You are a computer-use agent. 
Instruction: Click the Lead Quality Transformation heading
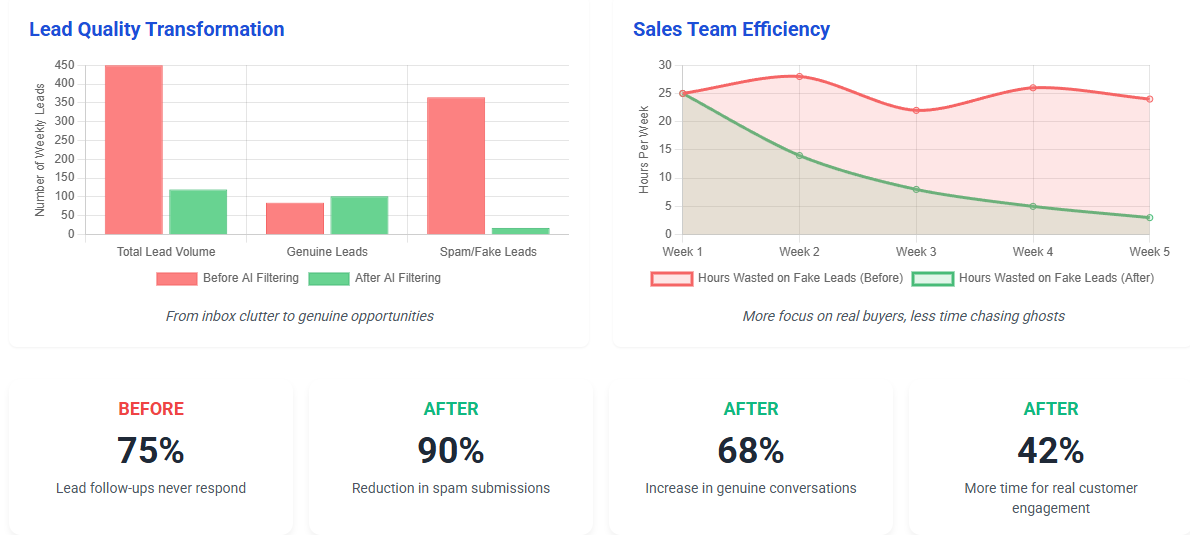point(157,29)
